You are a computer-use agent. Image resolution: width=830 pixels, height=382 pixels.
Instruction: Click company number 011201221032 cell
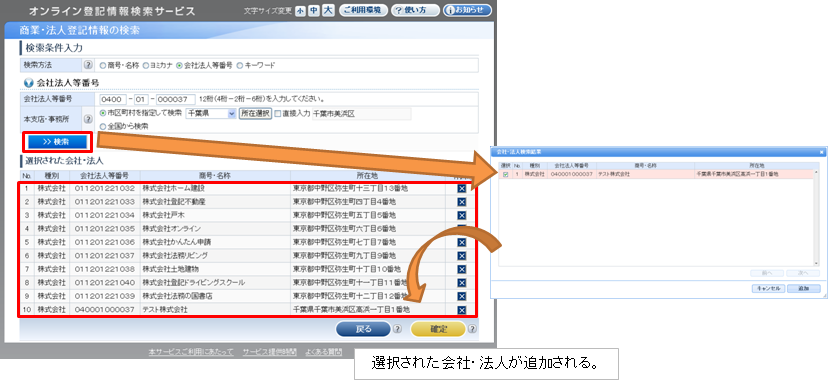pyautogui.click(x=105, y=188)
